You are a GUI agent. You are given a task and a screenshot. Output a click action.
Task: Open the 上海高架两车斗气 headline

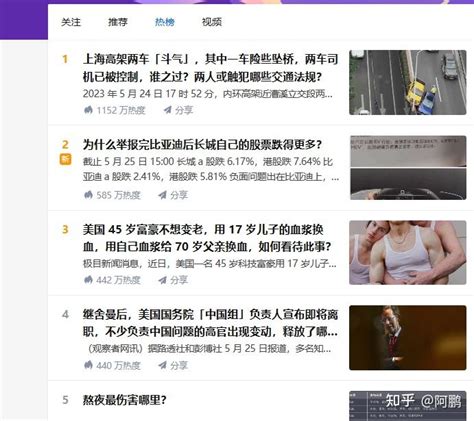(x=210, y=68)
